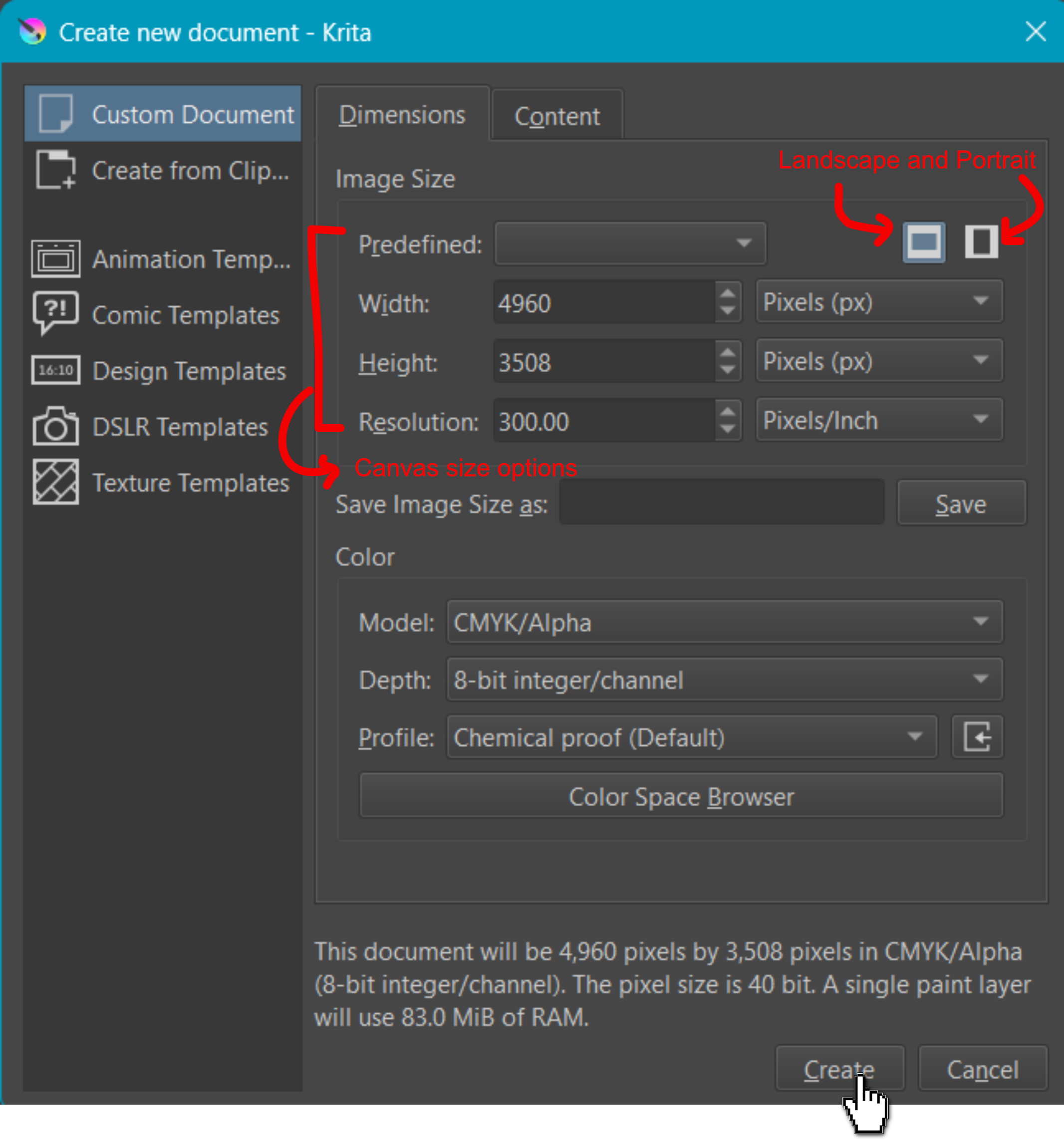
Task: Open the Width unit Pixels dropdown
Action: click(x=879, y=302)
